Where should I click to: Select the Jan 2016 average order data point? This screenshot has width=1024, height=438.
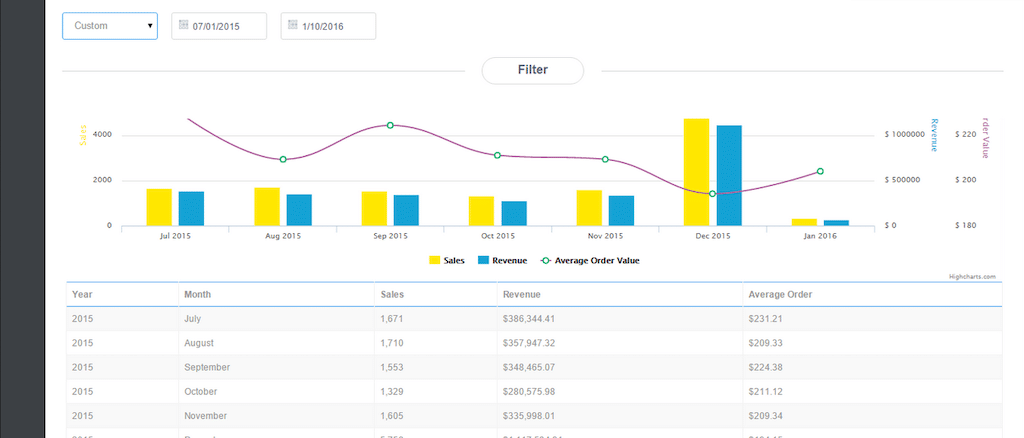(x=820, y=172)
